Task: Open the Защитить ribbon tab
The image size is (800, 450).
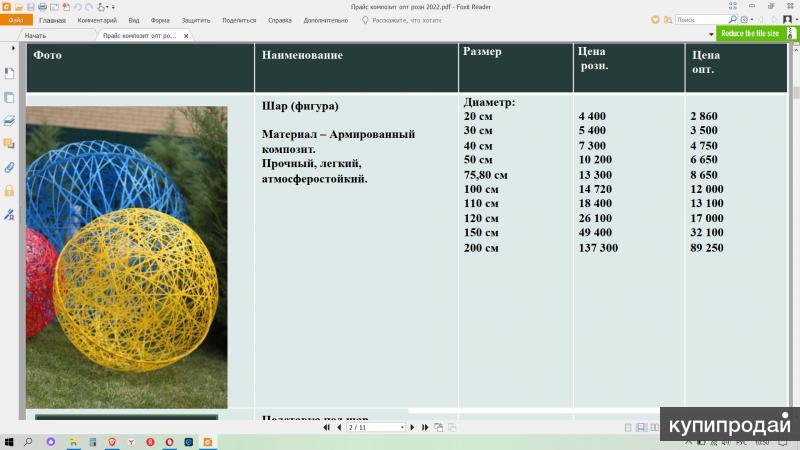Action: (x=196, y=20)
